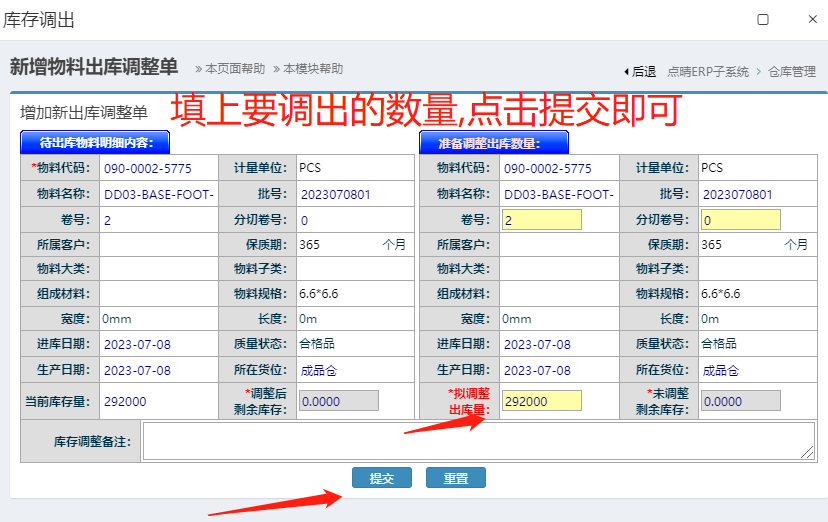
Task: Switch to the 待出库物料明细内容 tab header
Action: (x=95, y=143)
